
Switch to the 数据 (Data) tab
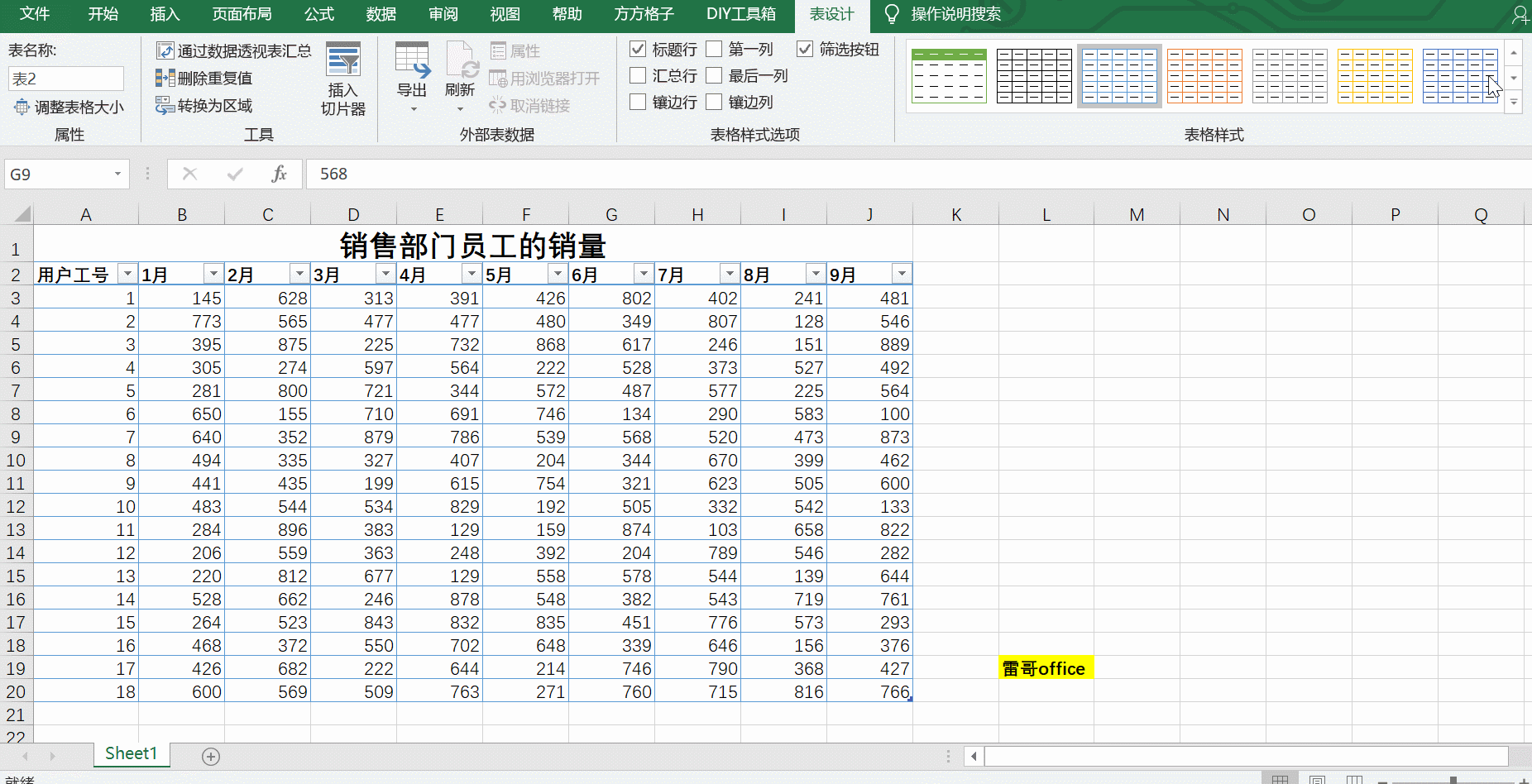point(381,14)
